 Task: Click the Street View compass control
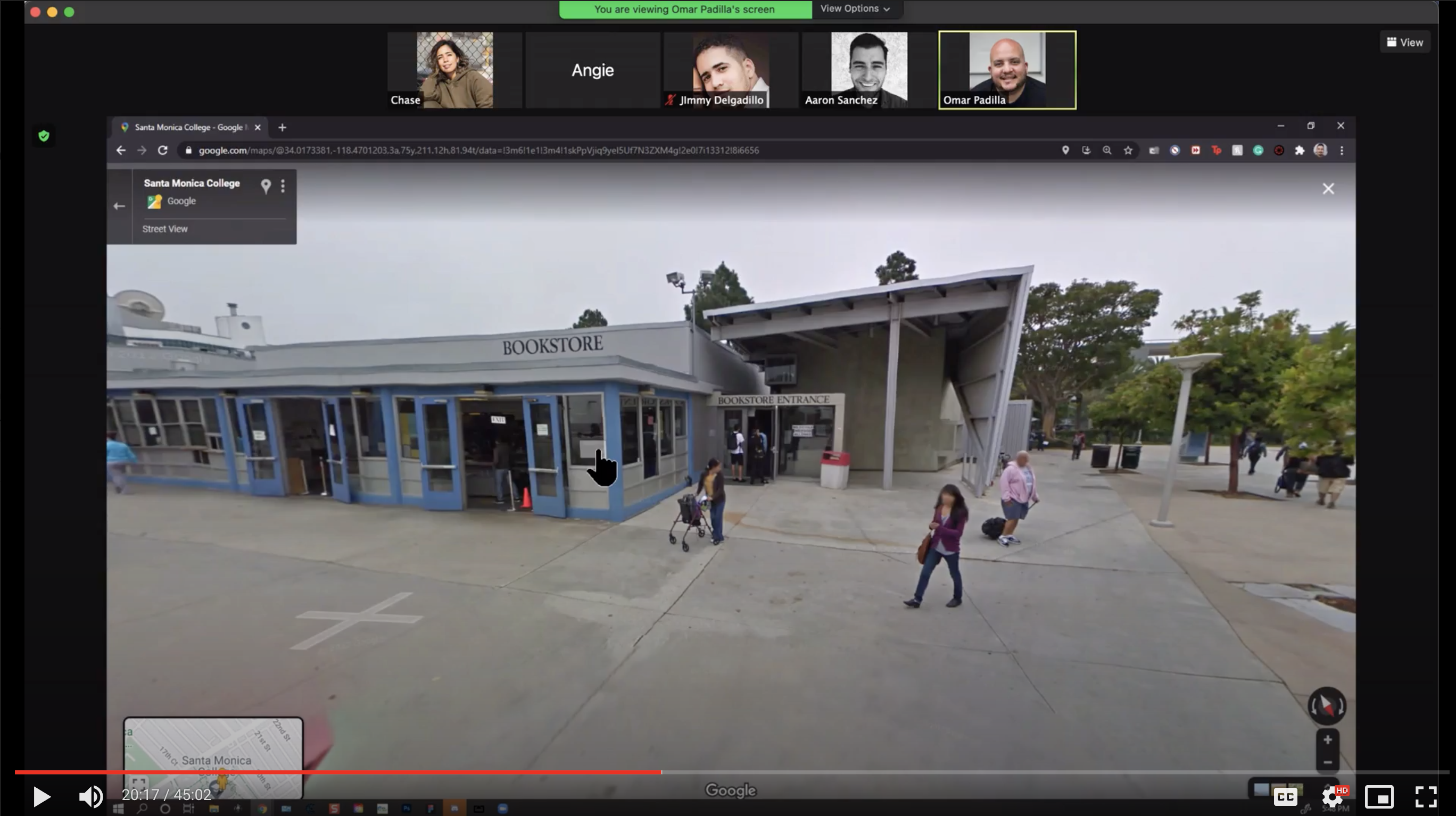pos(1326,705)
